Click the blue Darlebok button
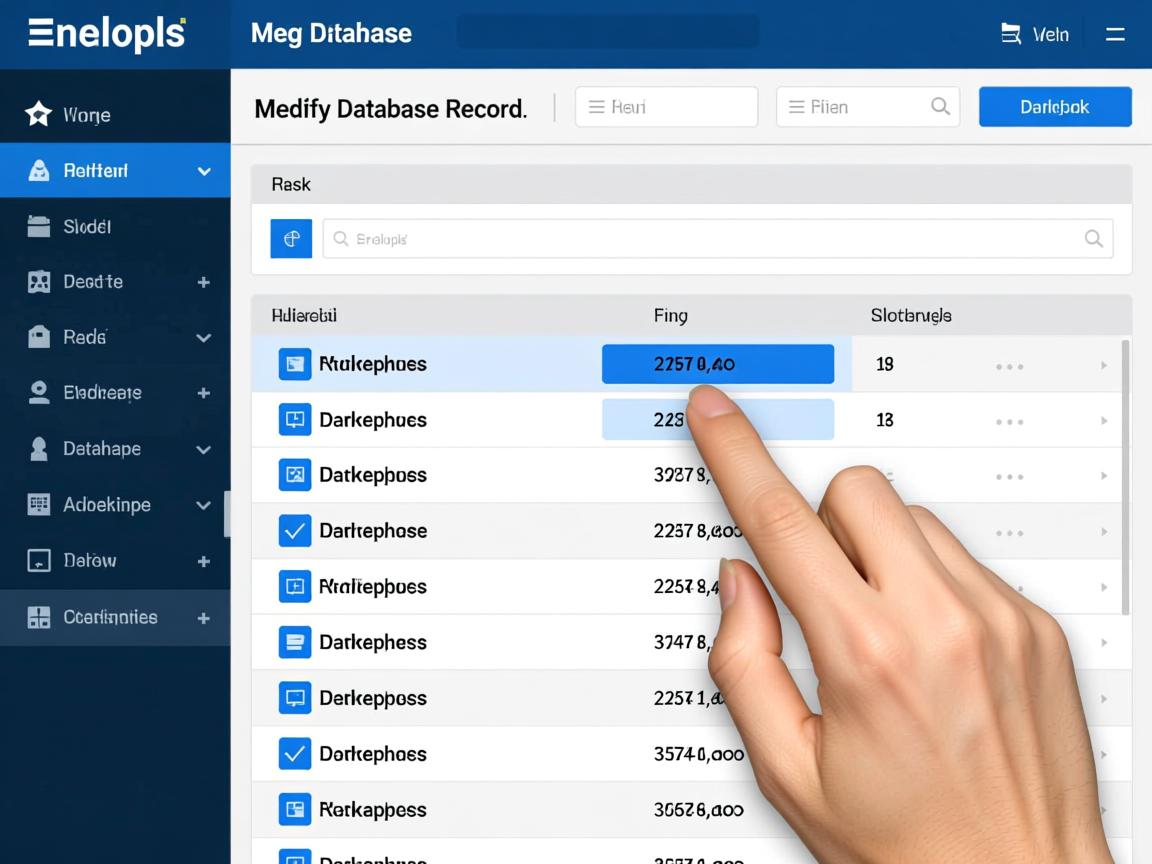This screenshot has height=864, width=1152. click(1054, 106)
